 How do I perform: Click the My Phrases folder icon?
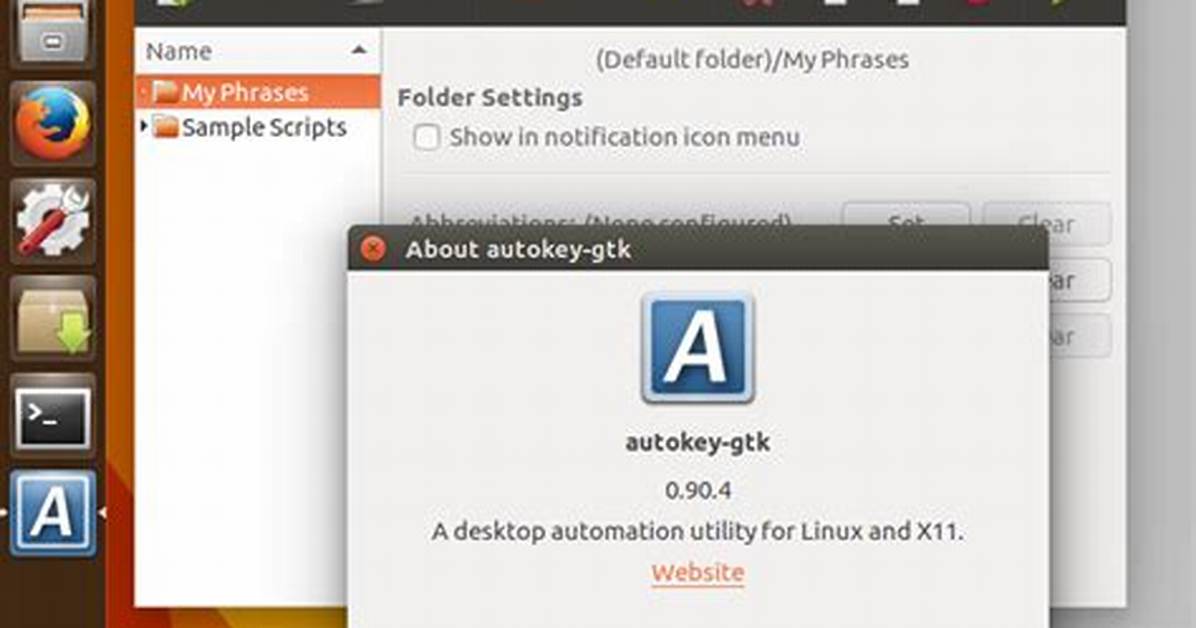165,92
